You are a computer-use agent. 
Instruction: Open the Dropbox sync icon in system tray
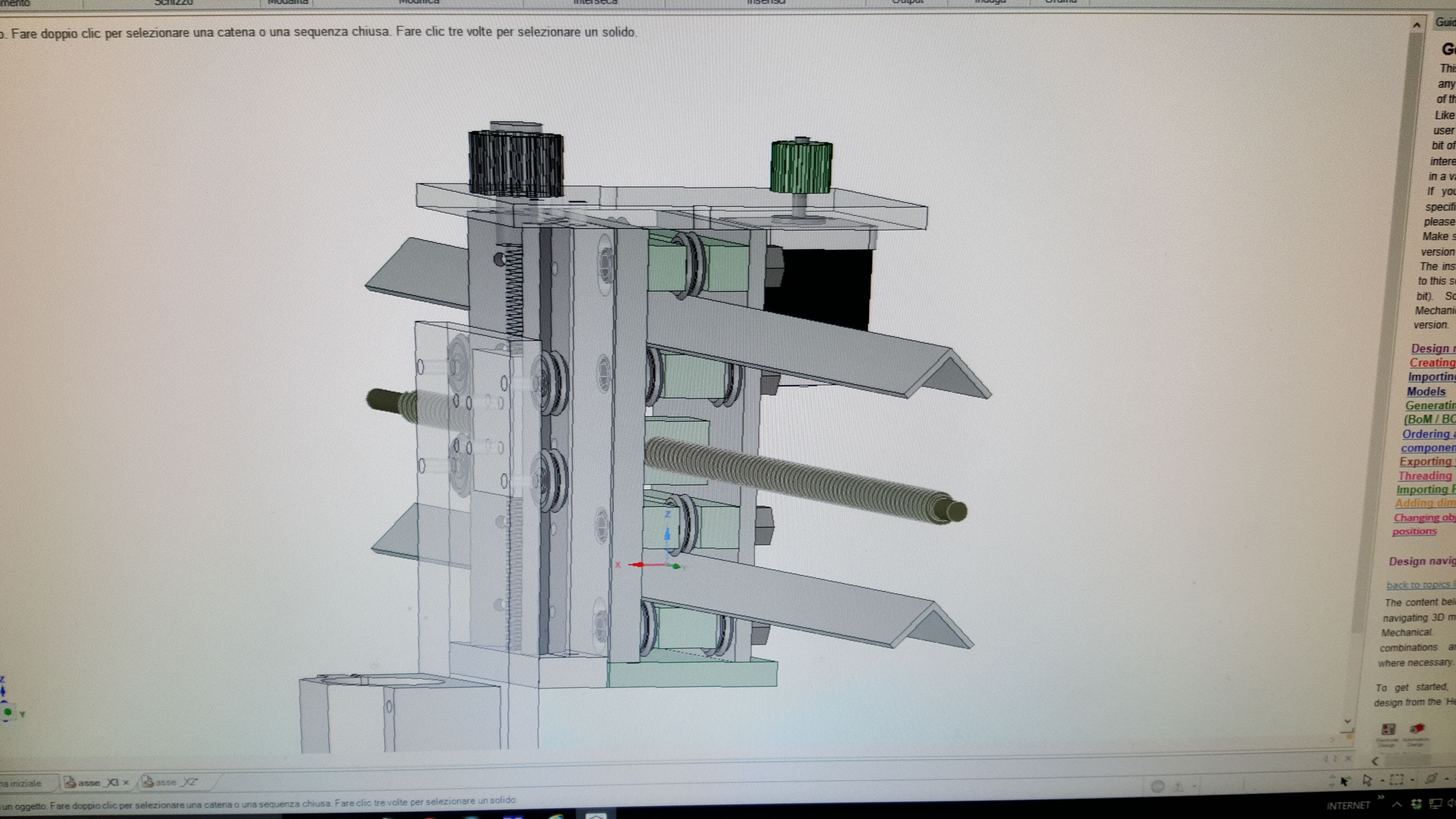point(1416,803)
